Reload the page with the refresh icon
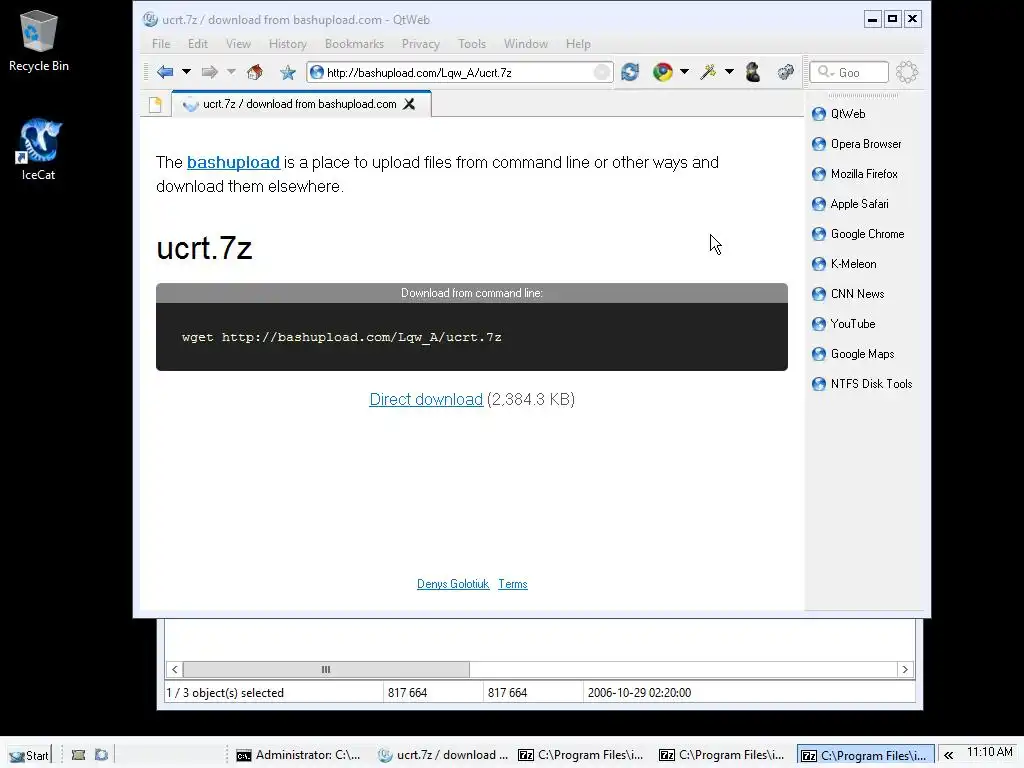The width and height of the screenshot is (1024, 768). pyautogui.click(x=630, y=72)
